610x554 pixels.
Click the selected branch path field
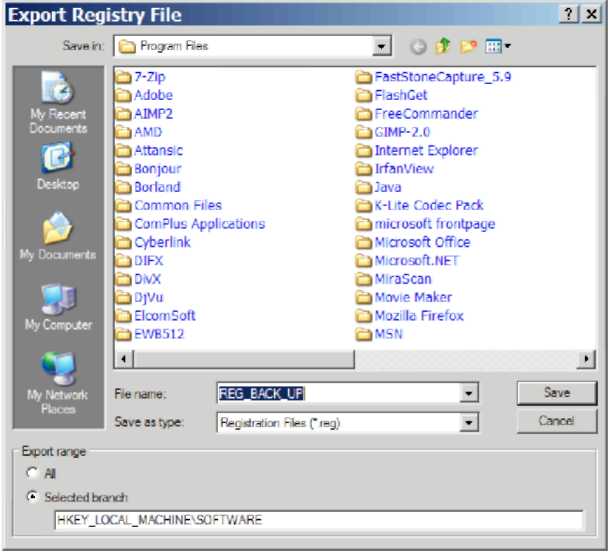click(319, 520)
